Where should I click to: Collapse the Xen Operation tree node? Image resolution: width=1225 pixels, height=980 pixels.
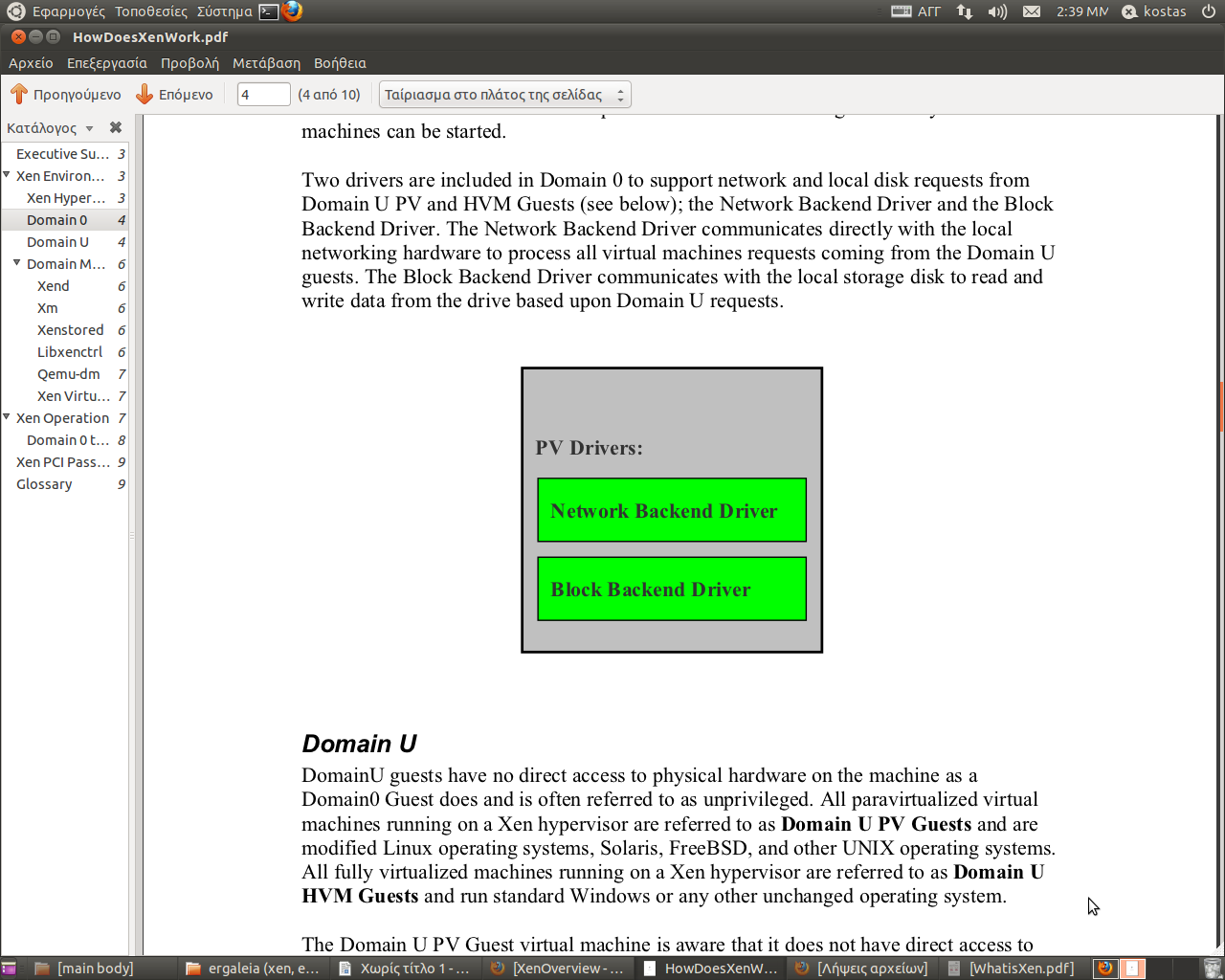tap(8, 417)
